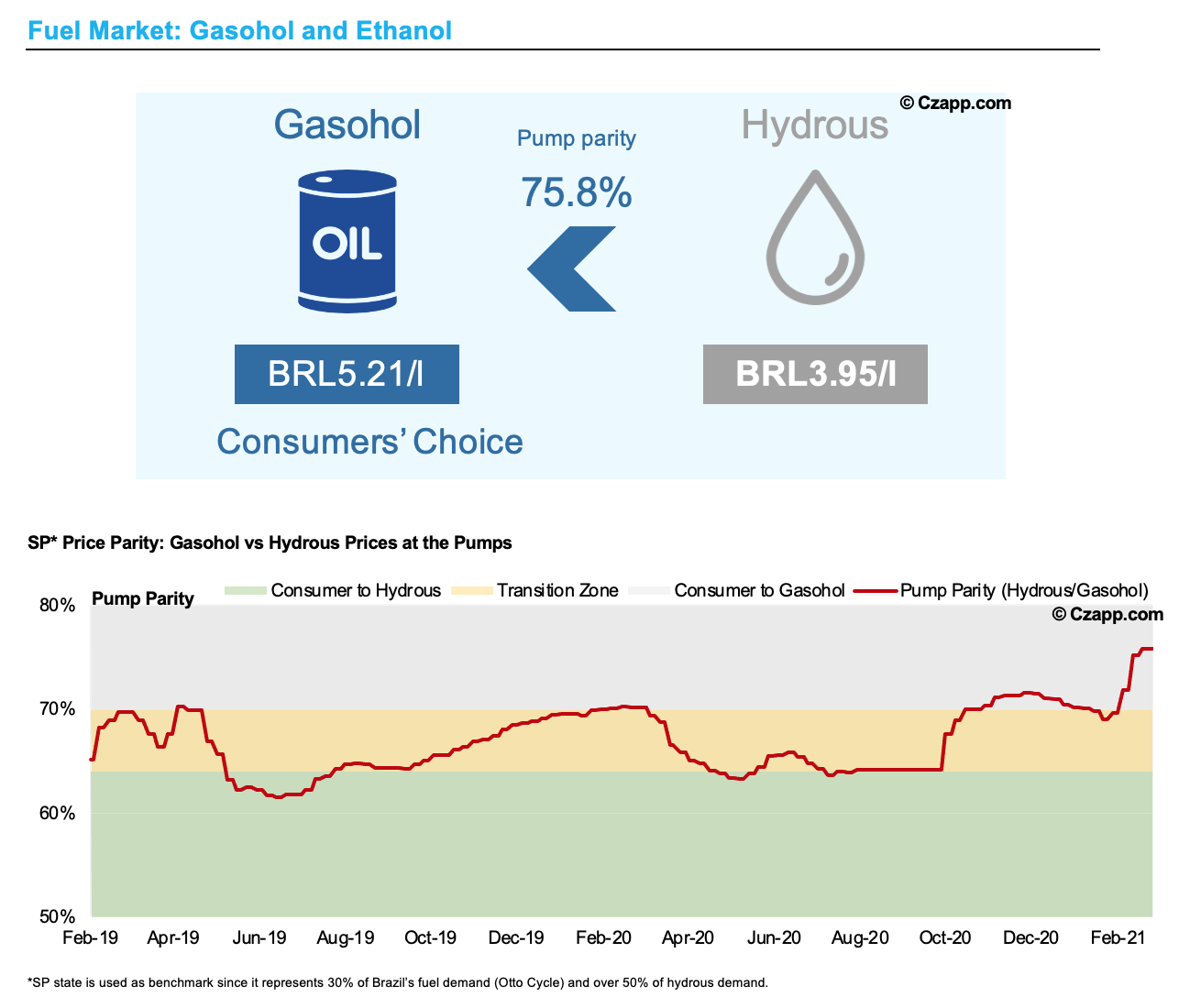Click the blue left-pointing chevron arrow
The image size is (1201, 1008).
coord(572,269)
